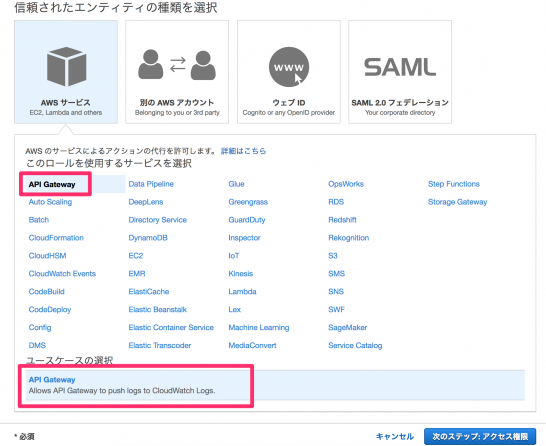
Task: Select the Step Functions service
Action: [x=454, y=184]
